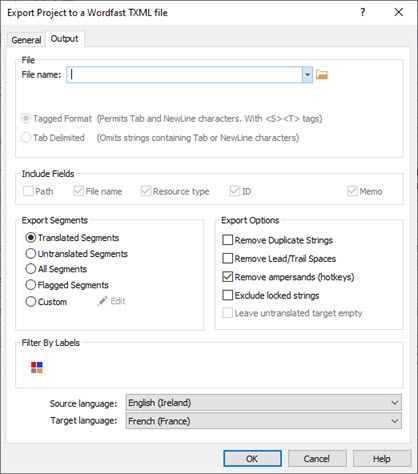This screenshot has width=418, height=474.
Task: Select the Output tab
Action: tap(65, 39)
